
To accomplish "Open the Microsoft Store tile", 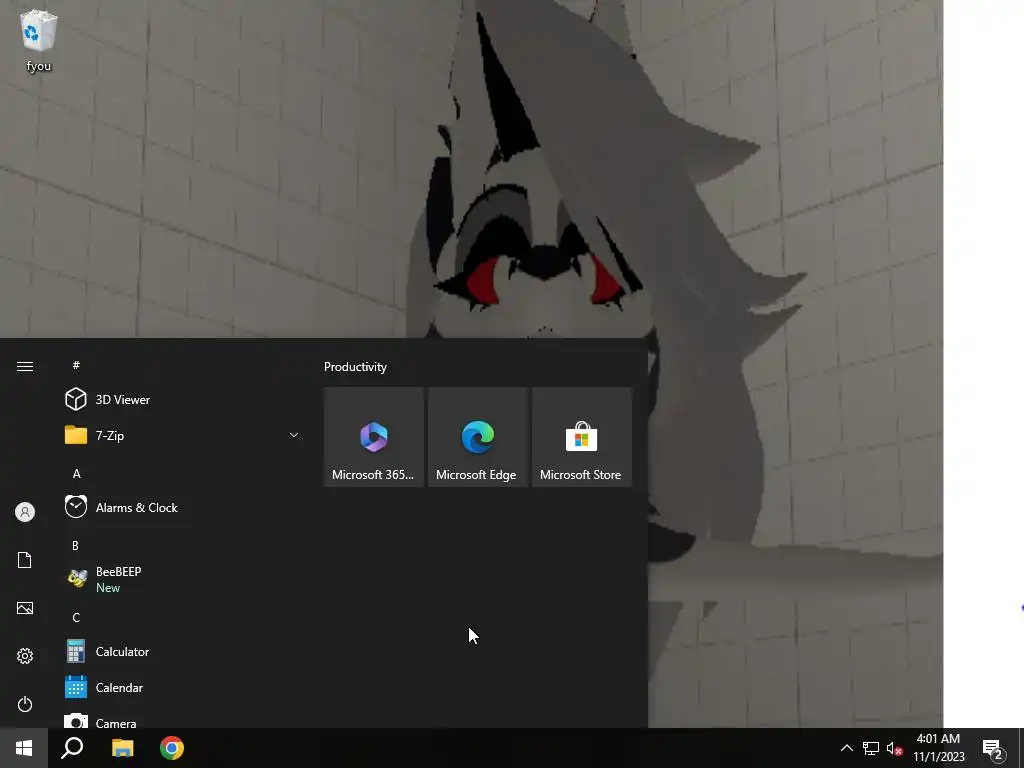I will pos(581,437).
